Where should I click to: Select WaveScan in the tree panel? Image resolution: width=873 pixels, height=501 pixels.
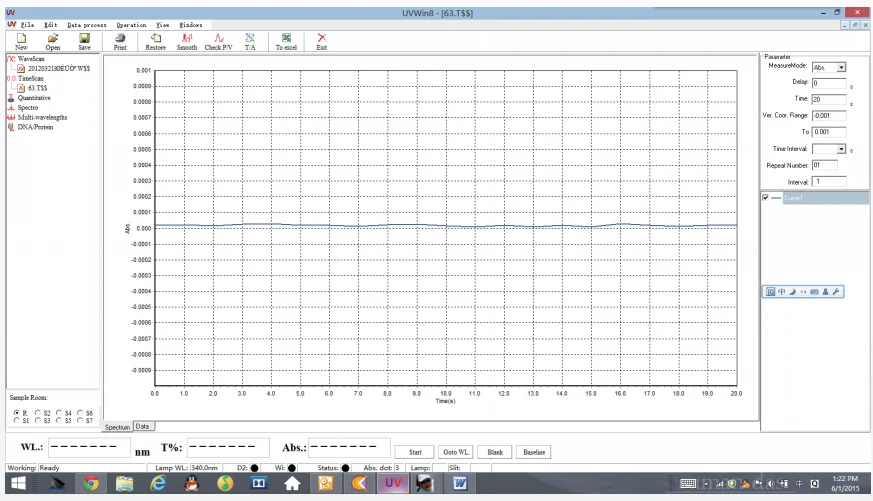[31, 58]
